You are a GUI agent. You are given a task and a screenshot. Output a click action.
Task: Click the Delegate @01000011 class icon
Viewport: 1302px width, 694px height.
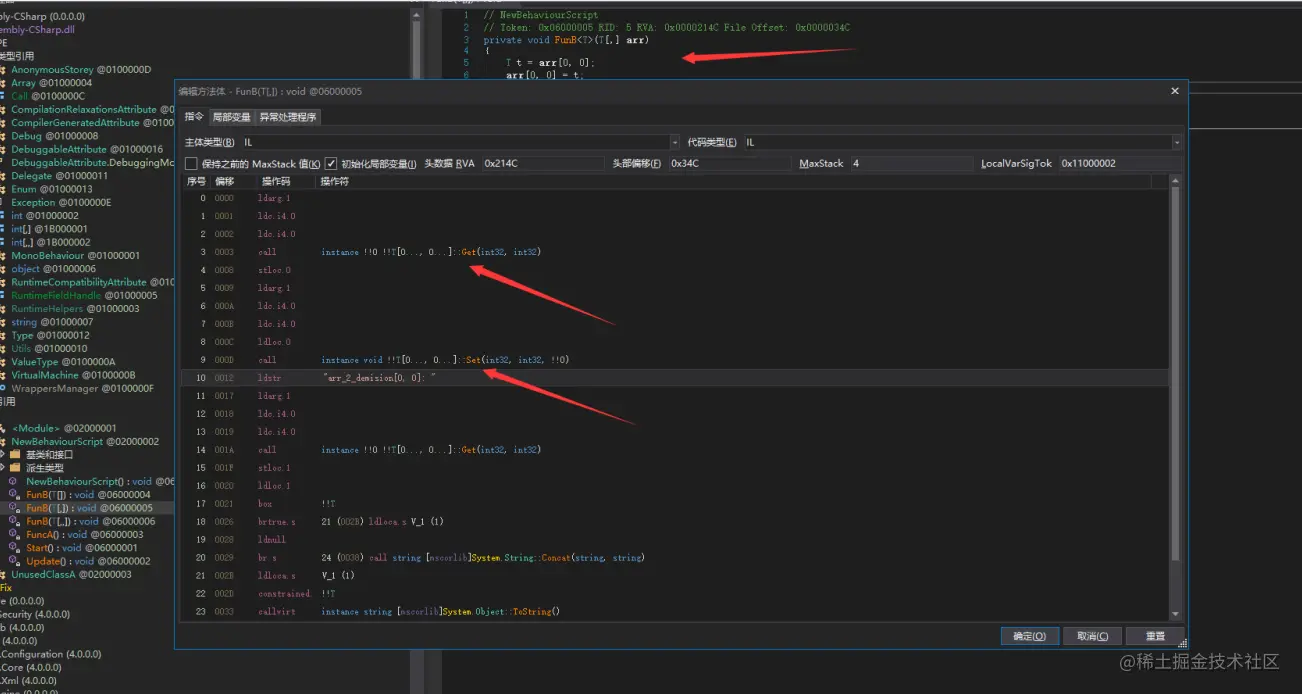tap(3, 176)
